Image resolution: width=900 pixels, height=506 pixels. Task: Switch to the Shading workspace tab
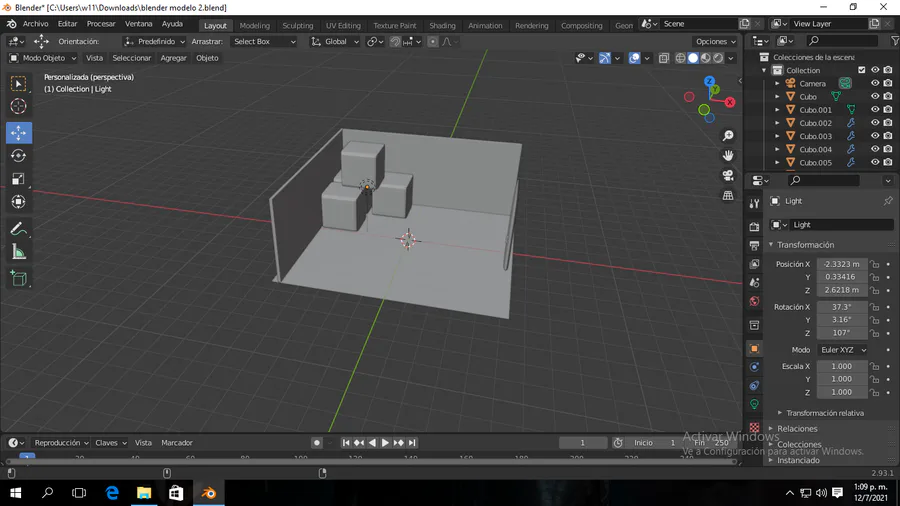(x=442, y=25)
